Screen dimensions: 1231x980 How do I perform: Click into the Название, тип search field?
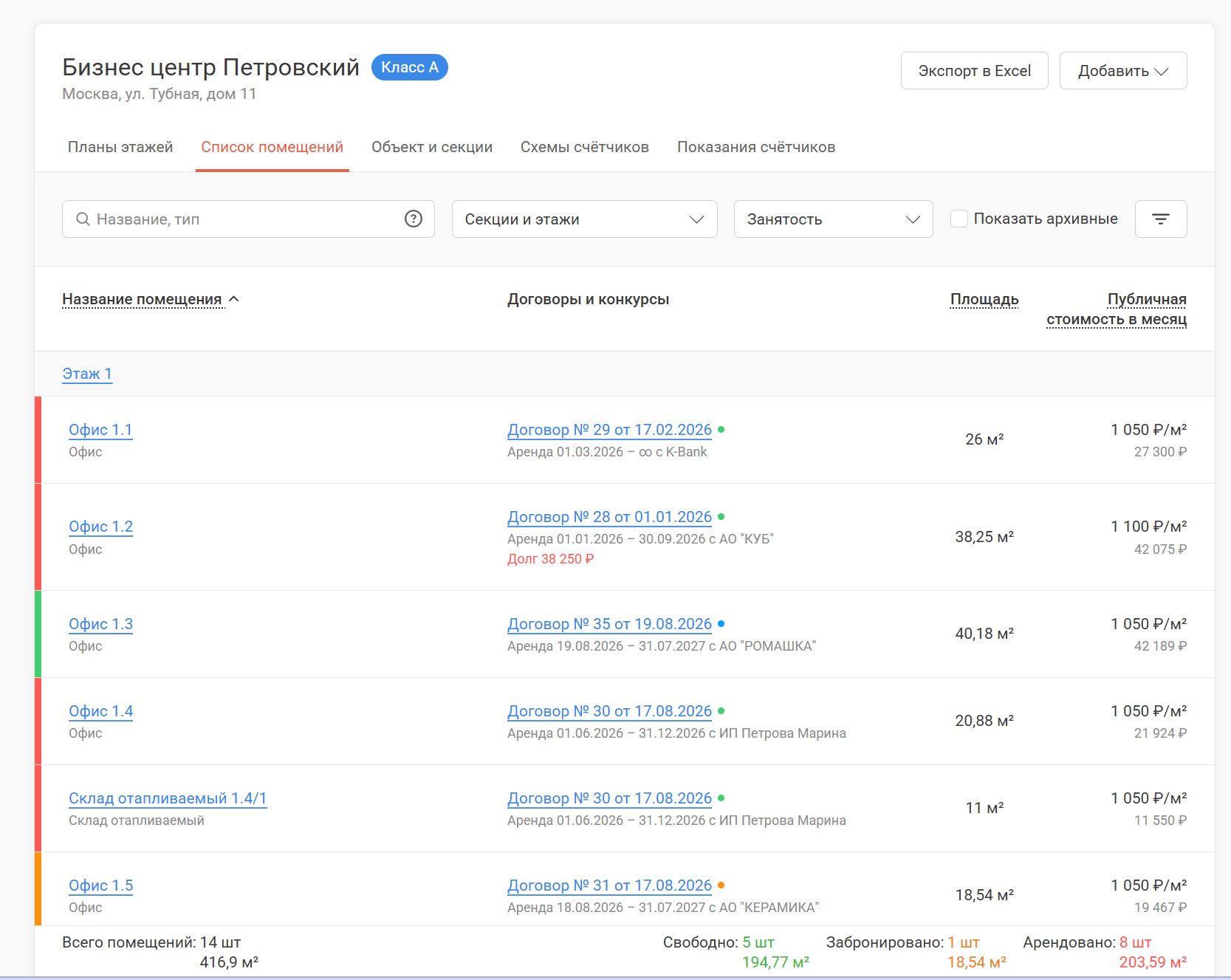[x=248, y=219]
